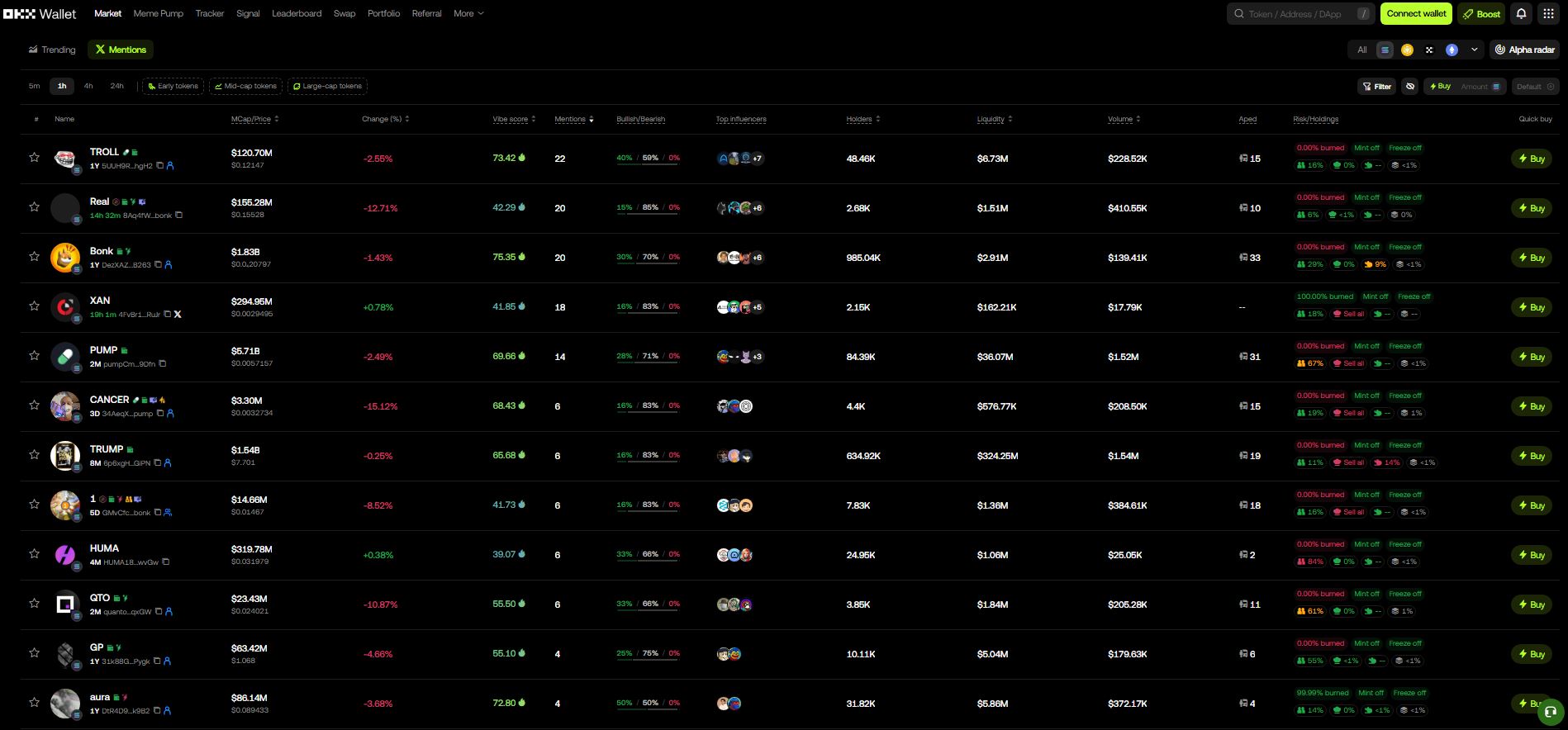Click the Bonk token logo
This screenshot has height=730, width=1568.
(65, 258)
